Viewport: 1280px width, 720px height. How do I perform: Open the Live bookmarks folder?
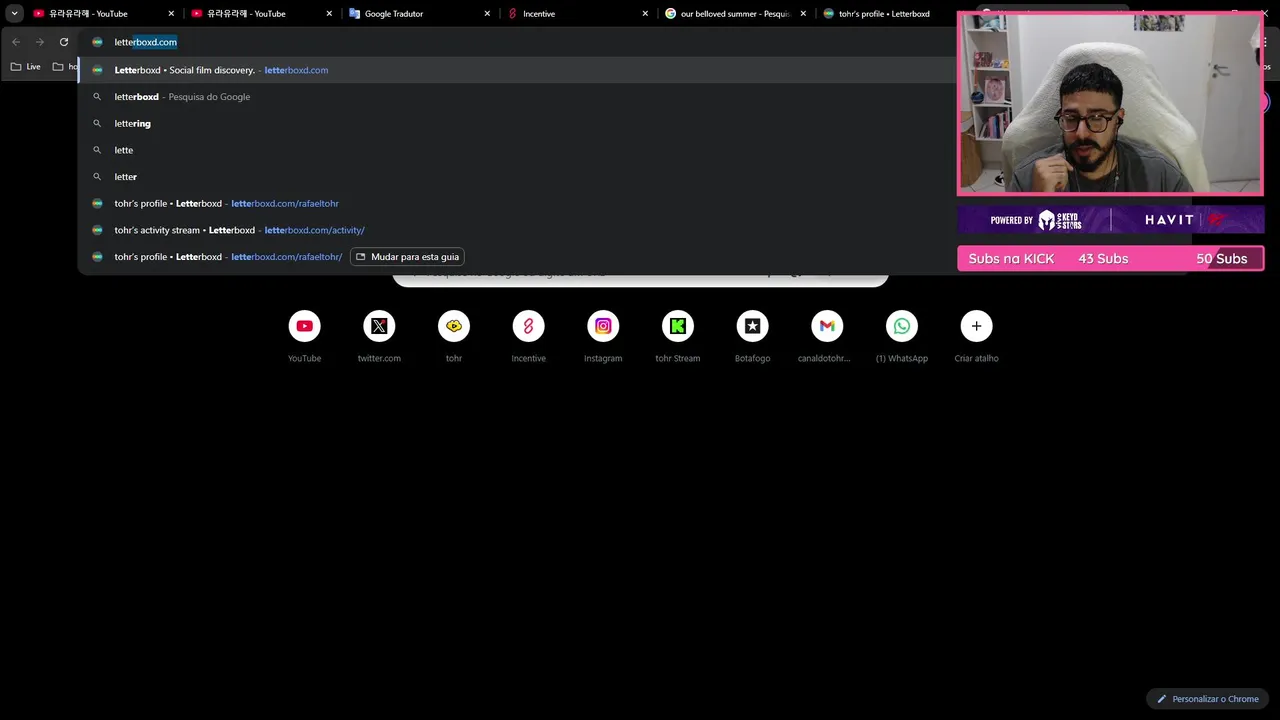(26, 67)
